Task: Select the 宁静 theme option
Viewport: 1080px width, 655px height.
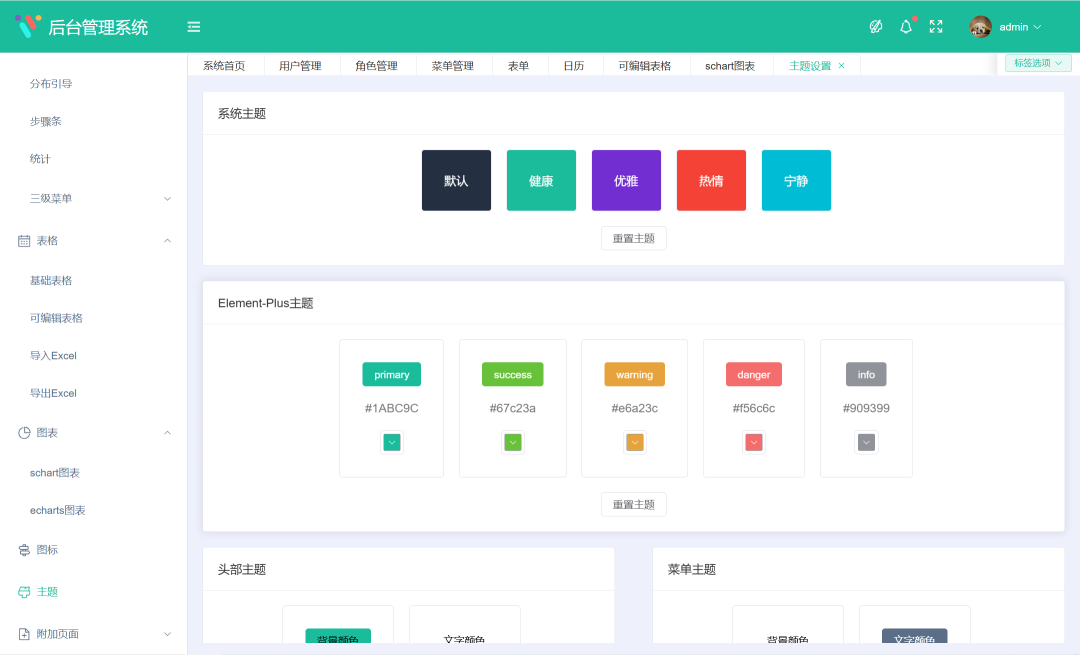Action: (x=796, y=180)
